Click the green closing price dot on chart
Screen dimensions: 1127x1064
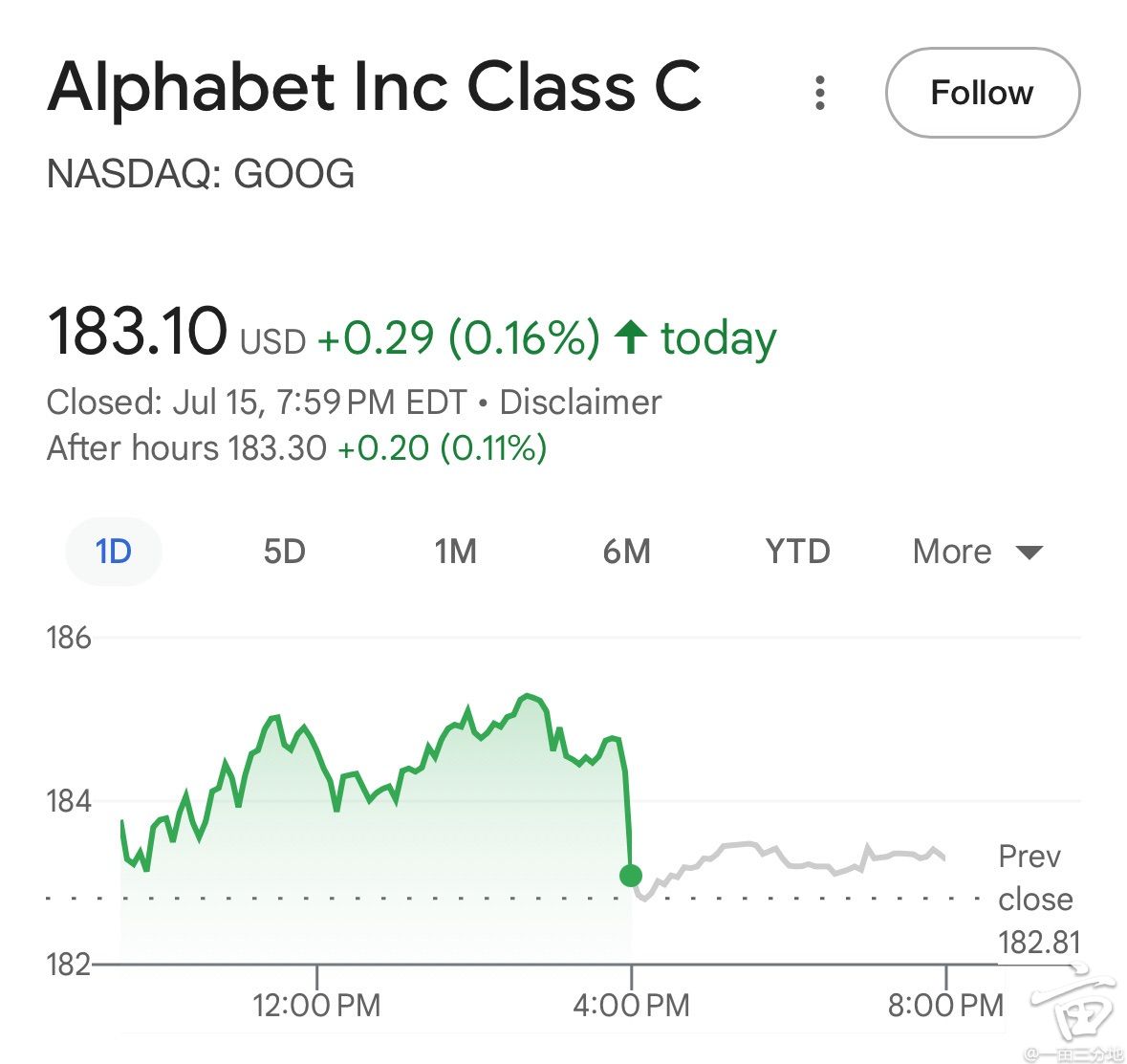pyautogui.click(x=630, y=876)
